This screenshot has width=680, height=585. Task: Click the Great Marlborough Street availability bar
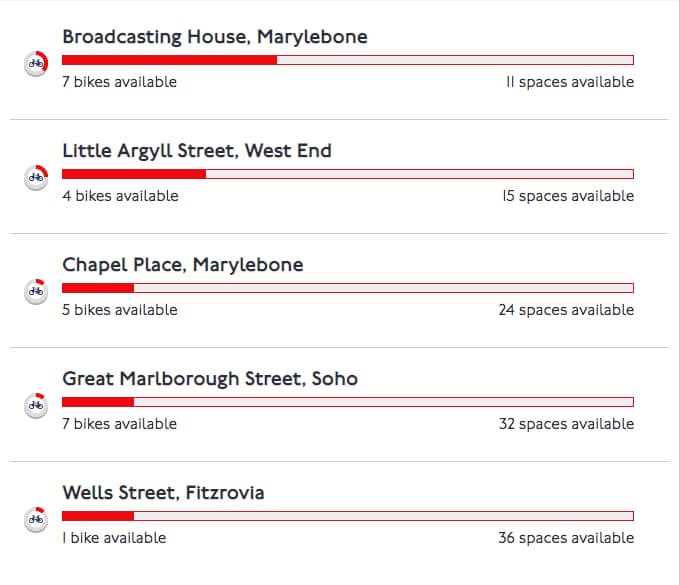347,402
